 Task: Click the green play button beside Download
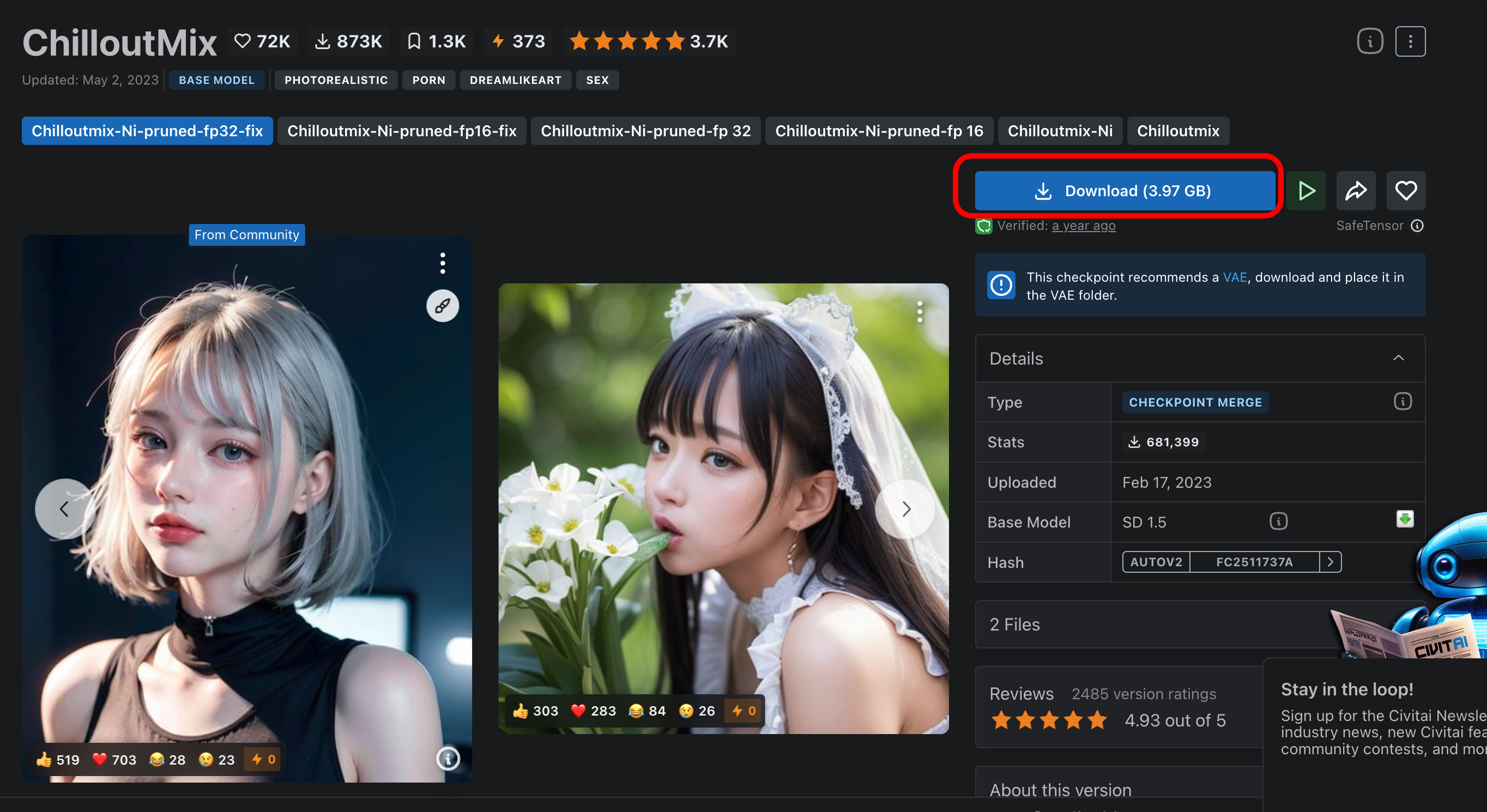(x=1305, y=190)
